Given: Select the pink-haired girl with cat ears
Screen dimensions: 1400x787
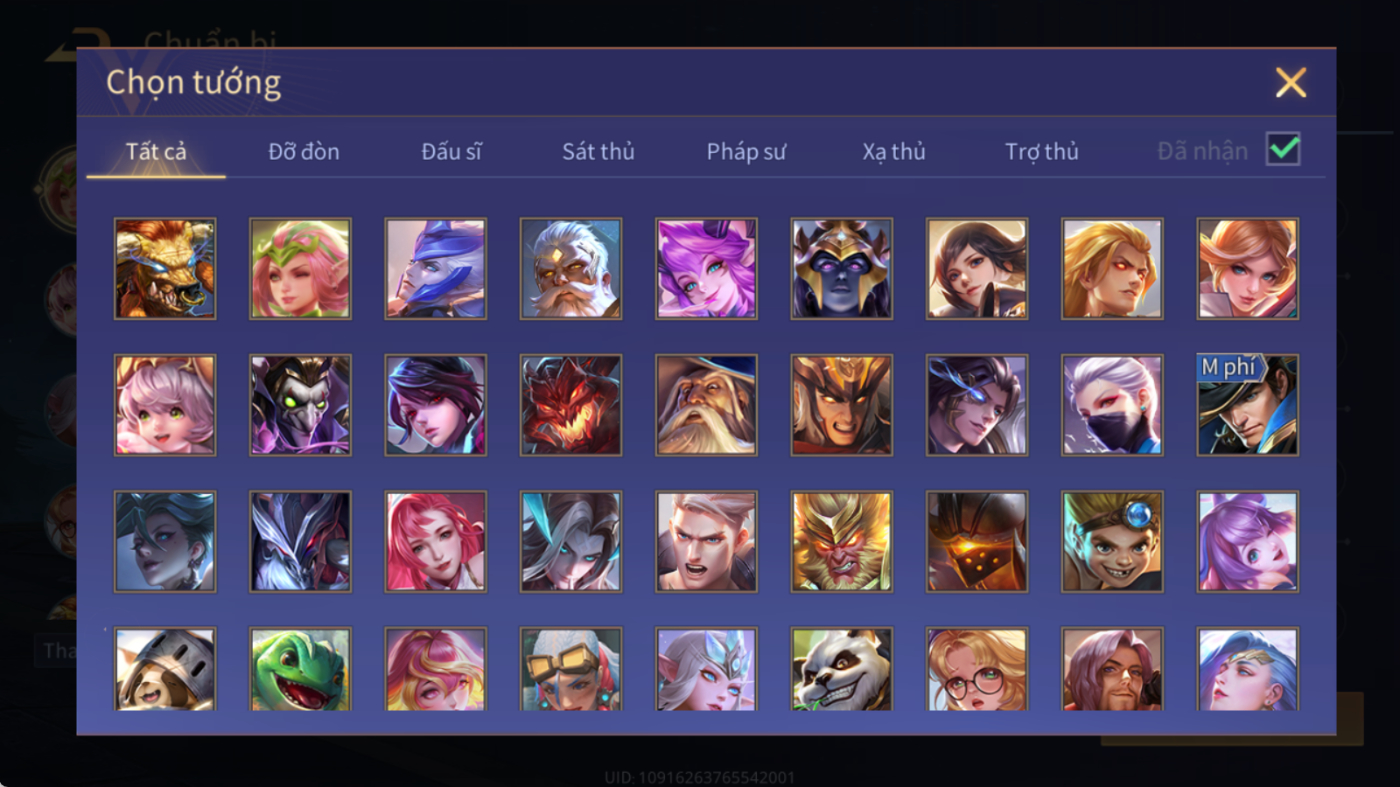Looking at the screenshot, I should [165, 405].
